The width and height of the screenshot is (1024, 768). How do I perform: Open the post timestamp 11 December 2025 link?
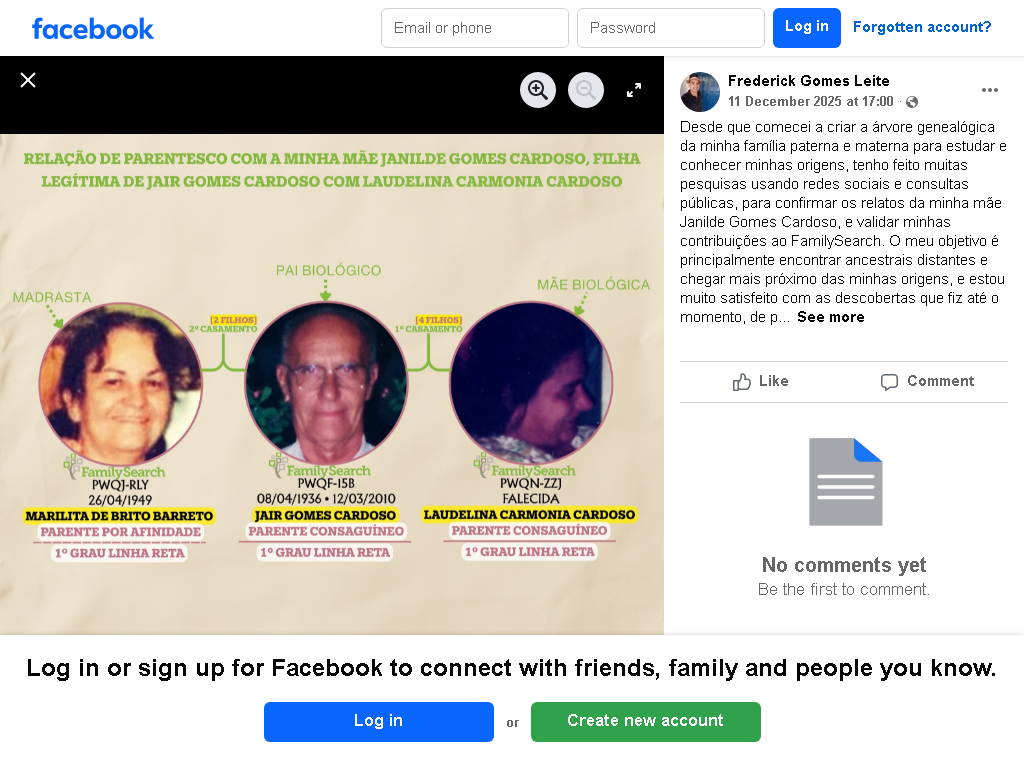[x=810, y=101]
